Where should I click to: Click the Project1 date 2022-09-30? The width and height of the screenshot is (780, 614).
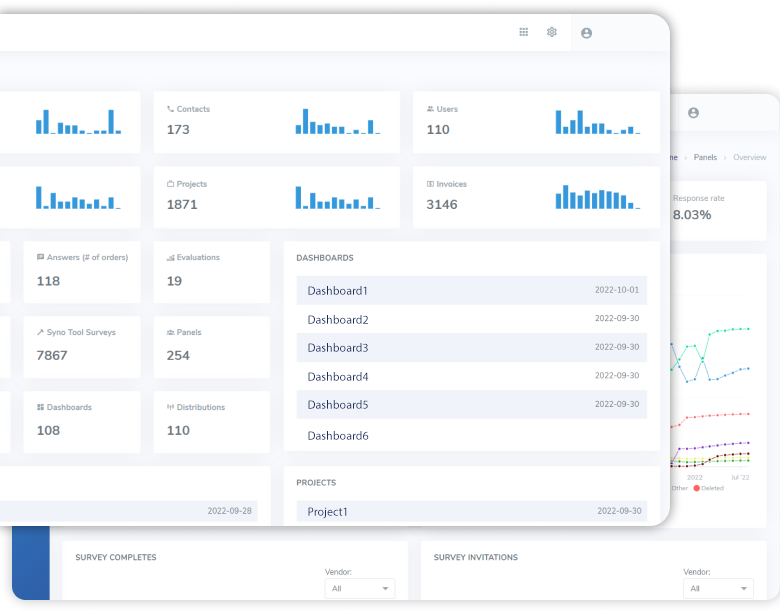click(619, 511)
